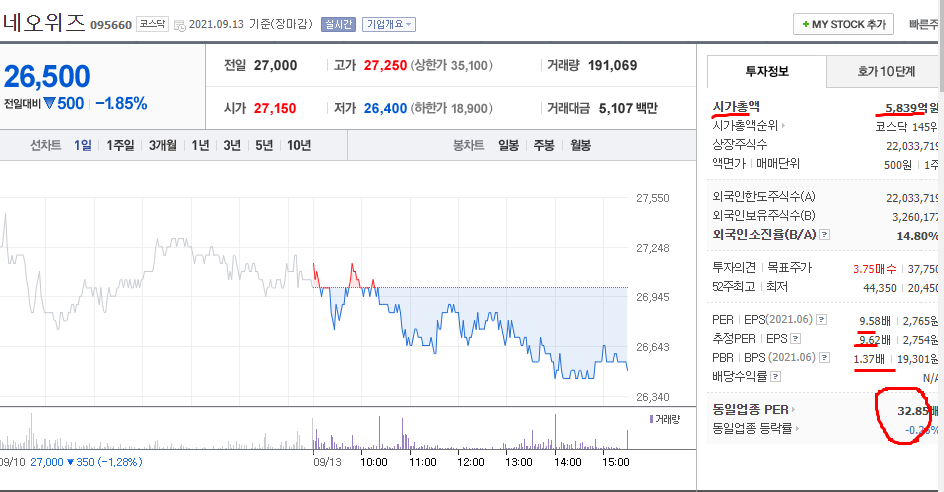Image resolution: width=944 pixels, height=492 pixels.
Task: Click the 고가 value 27,250
Action: tap(385, 66)
